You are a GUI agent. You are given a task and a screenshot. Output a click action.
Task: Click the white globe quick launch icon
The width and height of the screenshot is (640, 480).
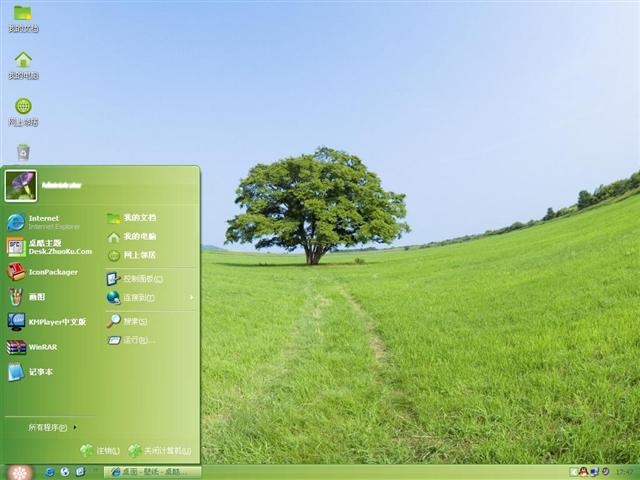(65, 472)
